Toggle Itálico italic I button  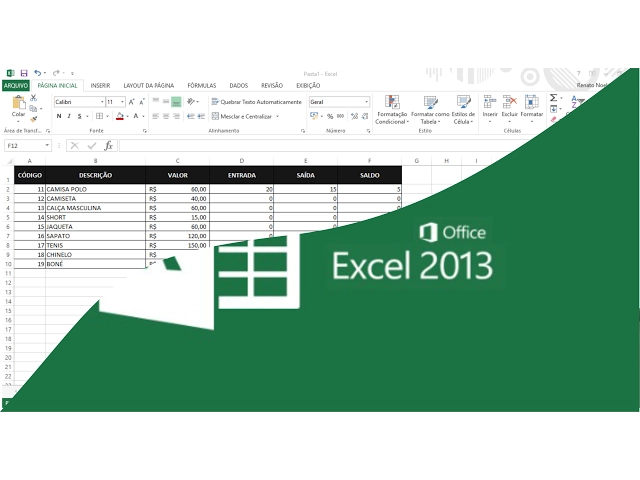pos(69,116)
